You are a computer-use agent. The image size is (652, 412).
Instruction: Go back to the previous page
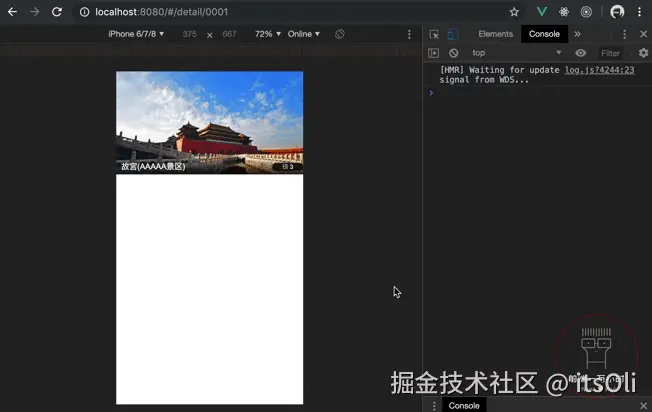[12, 12]
